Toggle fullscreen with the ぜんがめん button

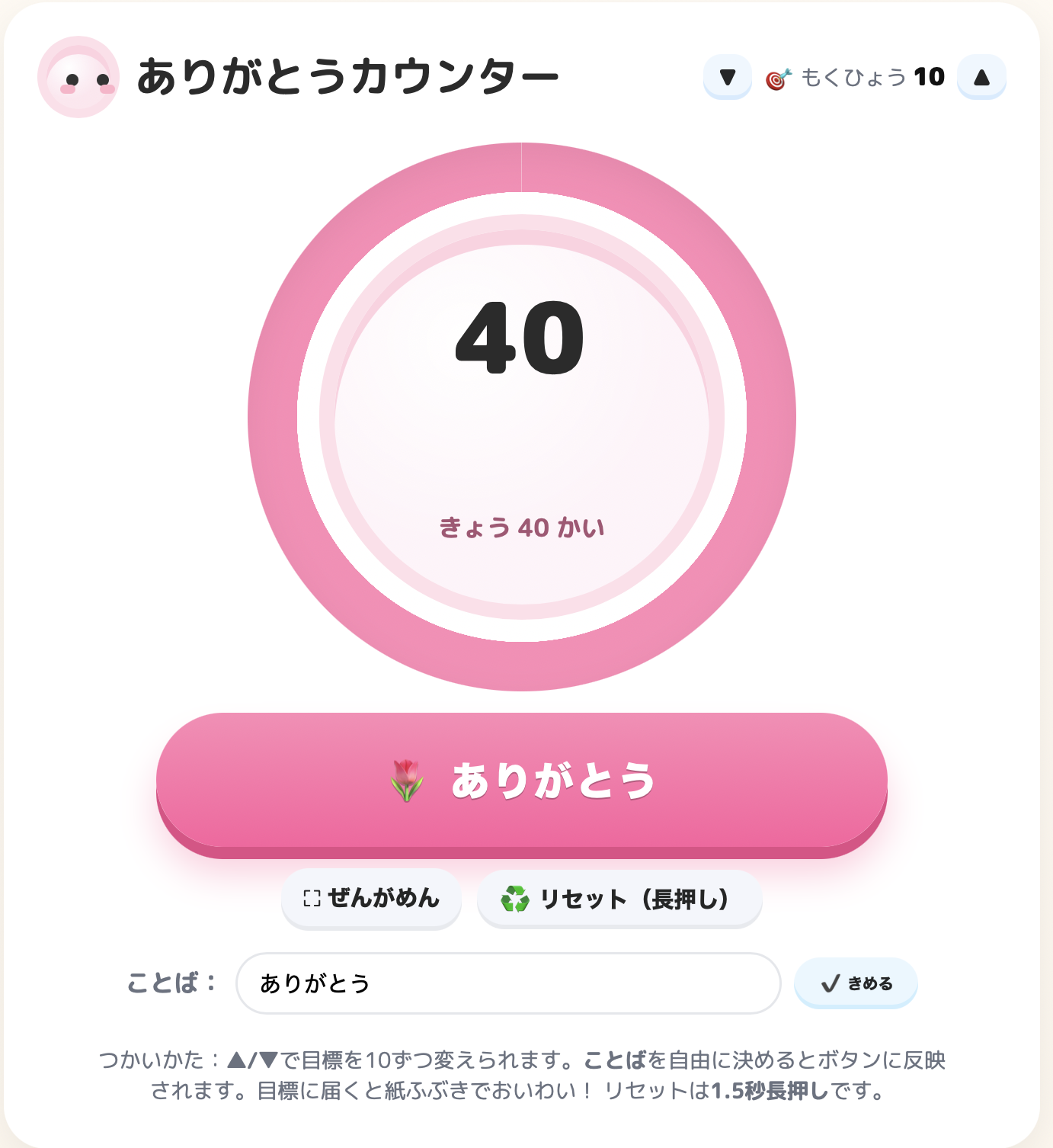(x=371, y=899)
